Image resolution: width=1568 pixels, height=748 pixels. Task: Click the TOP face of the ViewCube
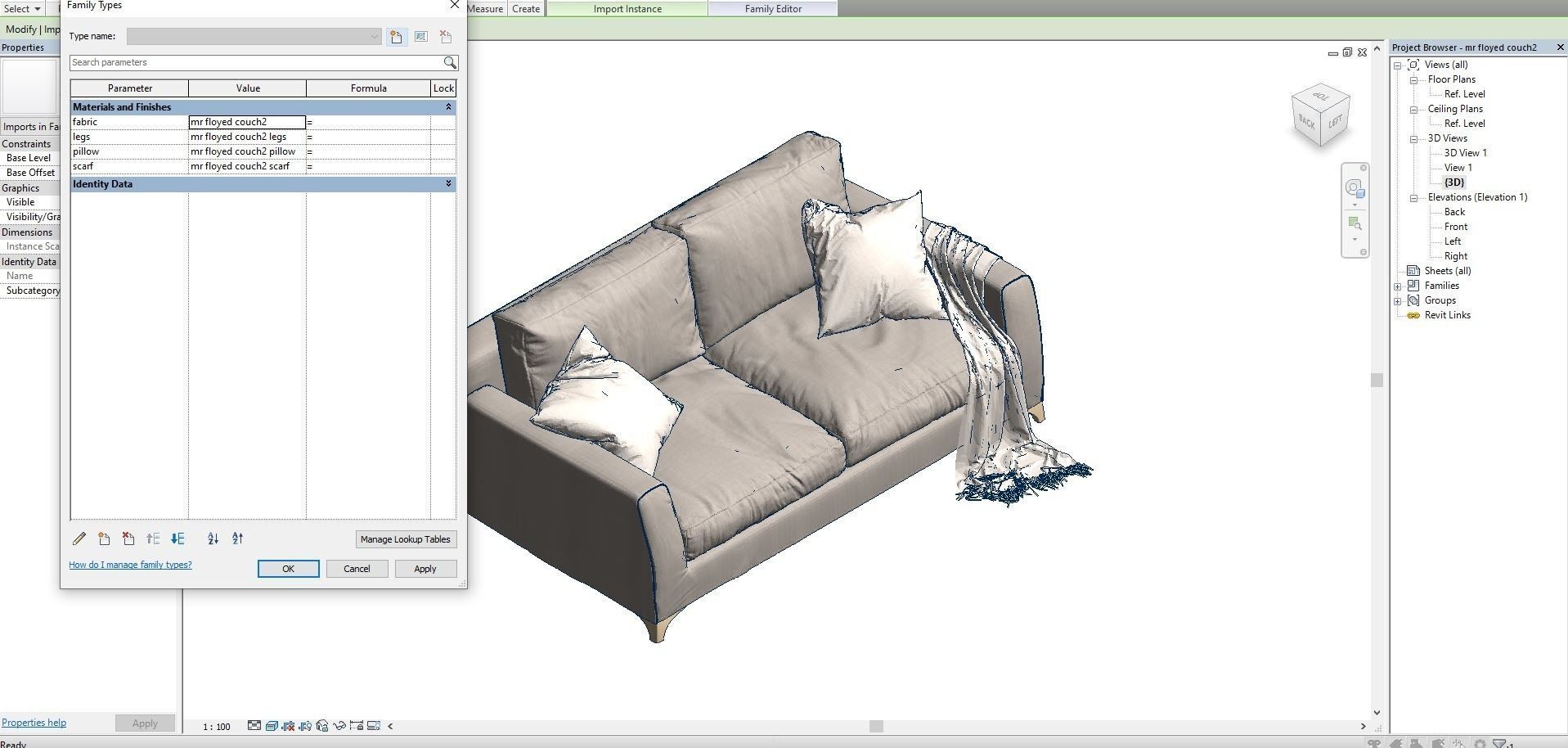1319,96
